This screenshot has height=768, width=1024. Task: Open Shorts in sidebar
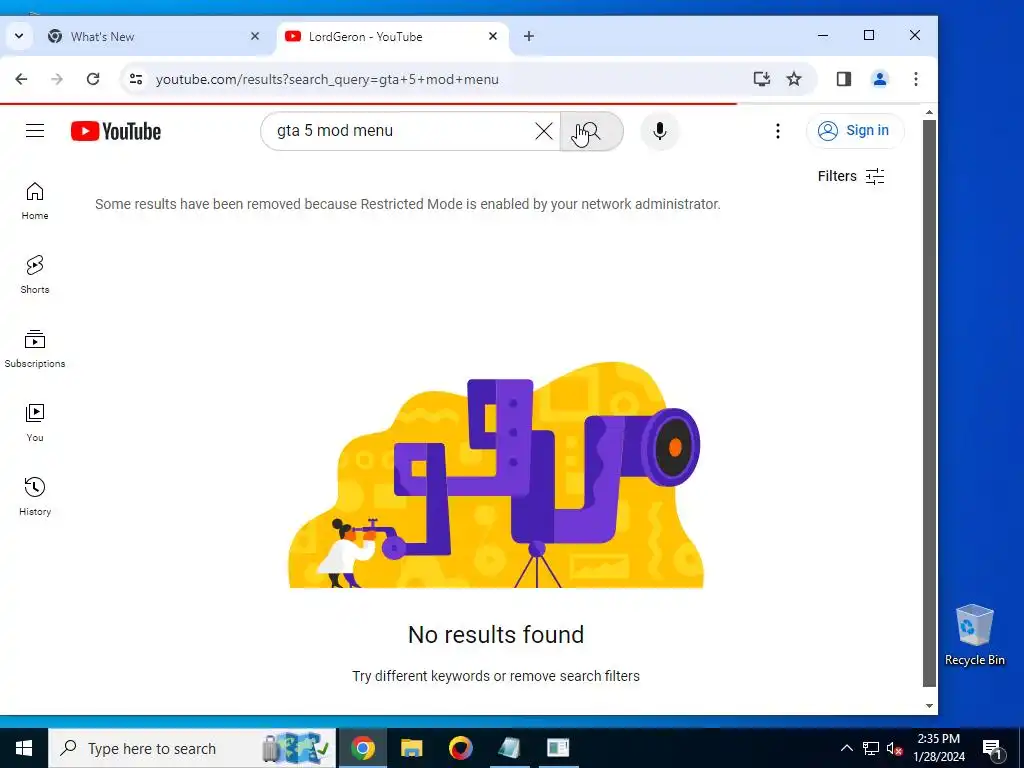pyautogui.click(x=35, y=274)
